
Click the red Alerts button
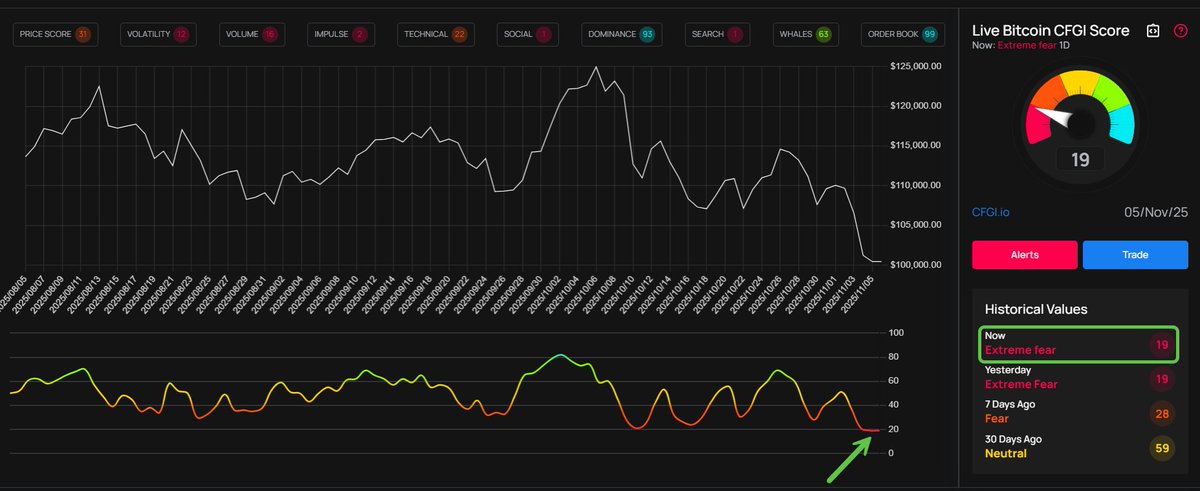pos(1025,255)
